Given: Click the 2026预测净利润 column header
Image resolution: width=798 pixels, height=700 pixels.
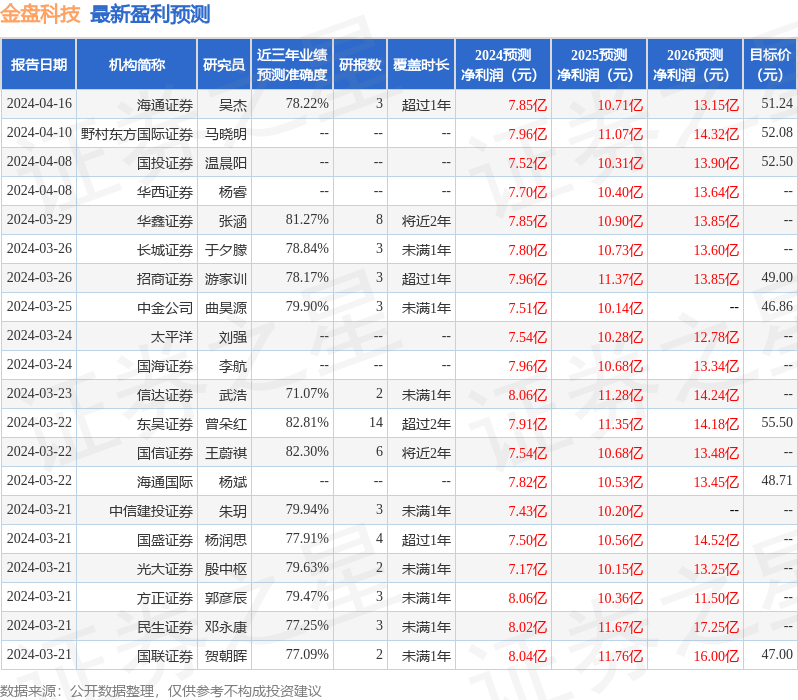Looking at the screenshot, I should click(695, 65).
